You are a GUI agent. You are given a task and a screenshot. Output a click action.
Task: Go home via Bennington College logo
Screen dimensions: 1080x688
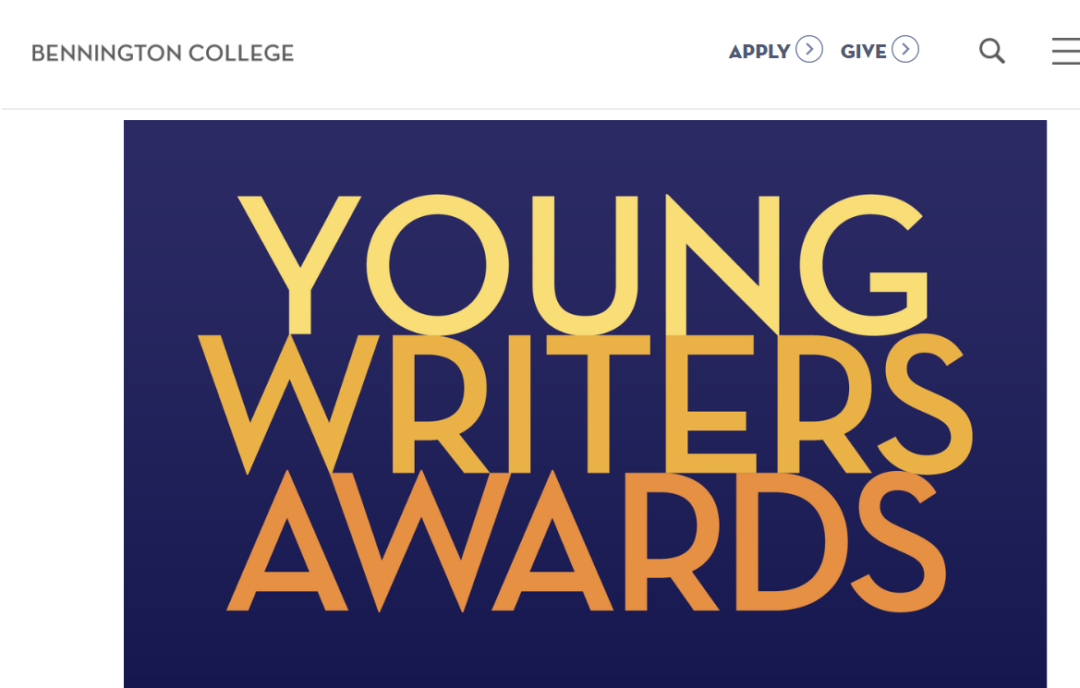pos(163,53)
